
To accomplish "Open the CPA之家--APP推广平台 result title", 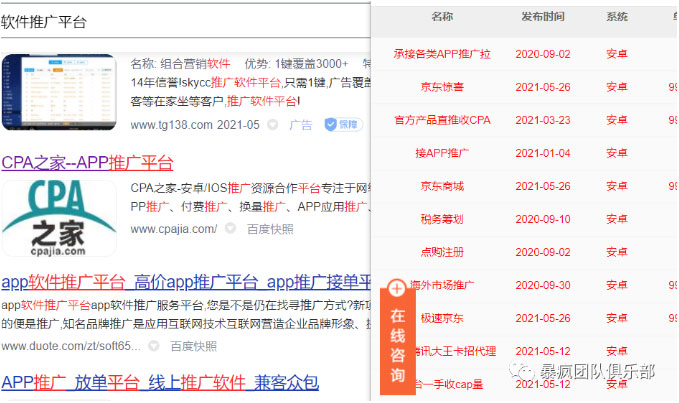I will click(x=87, y=163).
